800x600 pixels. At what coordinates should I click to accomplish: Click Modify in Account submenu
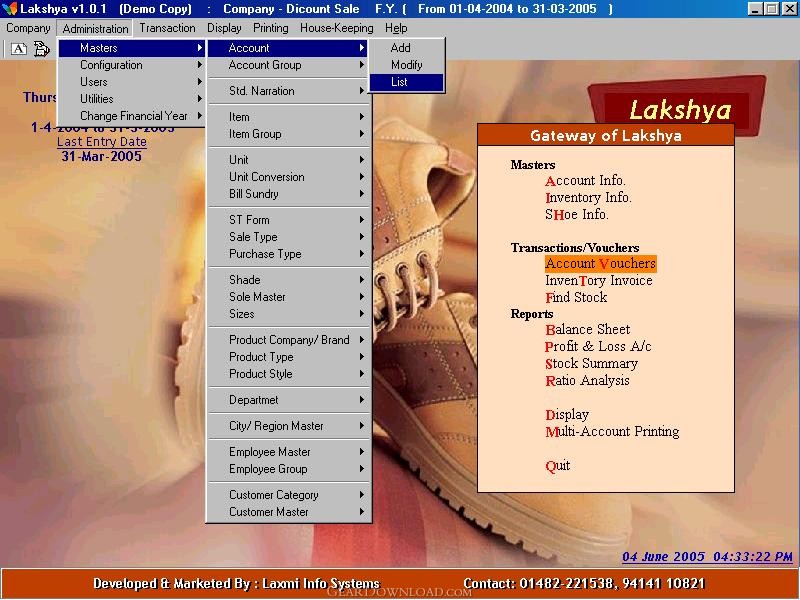406,65
